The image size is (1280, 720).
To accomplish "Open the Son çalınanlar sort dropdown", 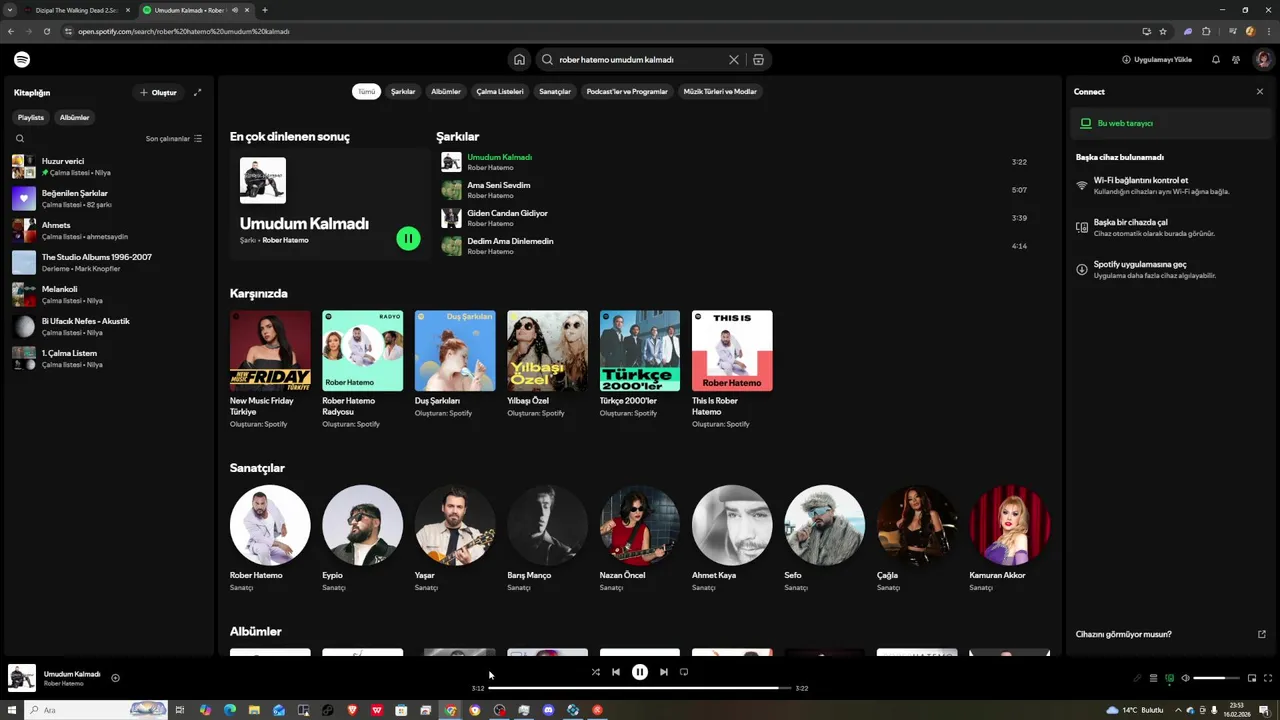I will [x=174, y=139].
